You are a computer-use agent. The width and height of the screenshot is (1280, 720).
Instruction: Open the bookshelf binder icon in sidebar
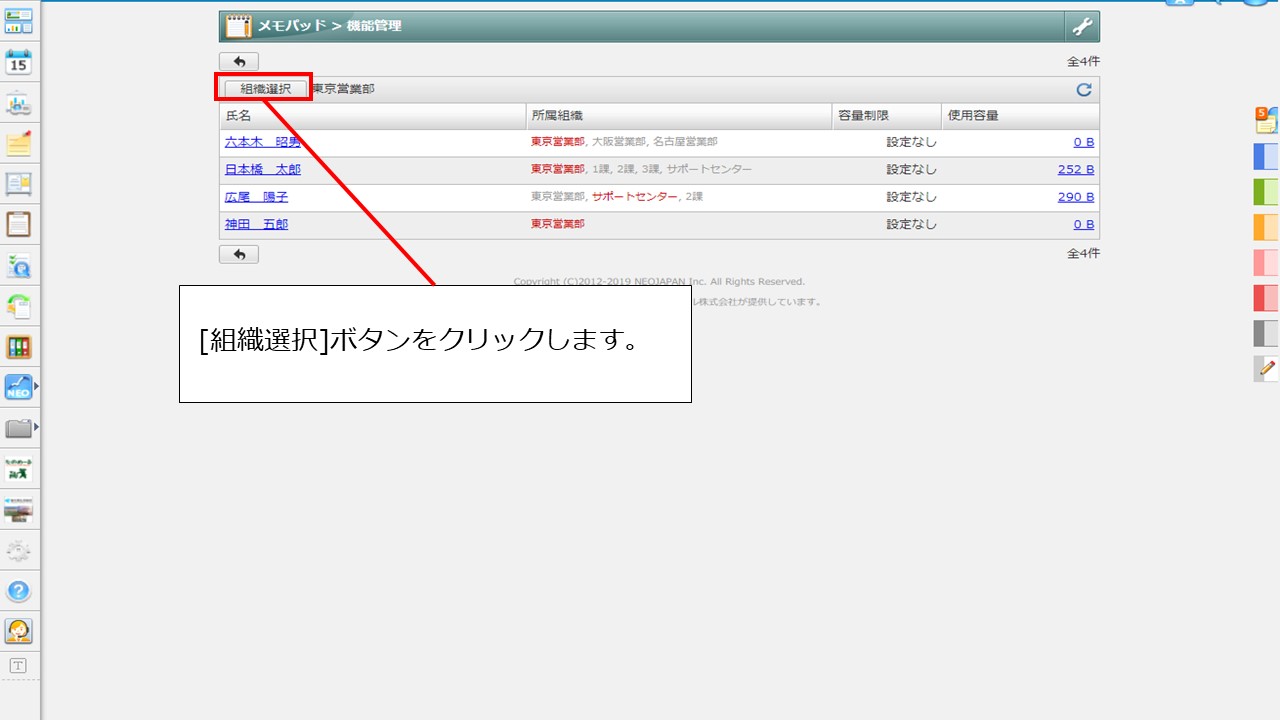(19, 347)
